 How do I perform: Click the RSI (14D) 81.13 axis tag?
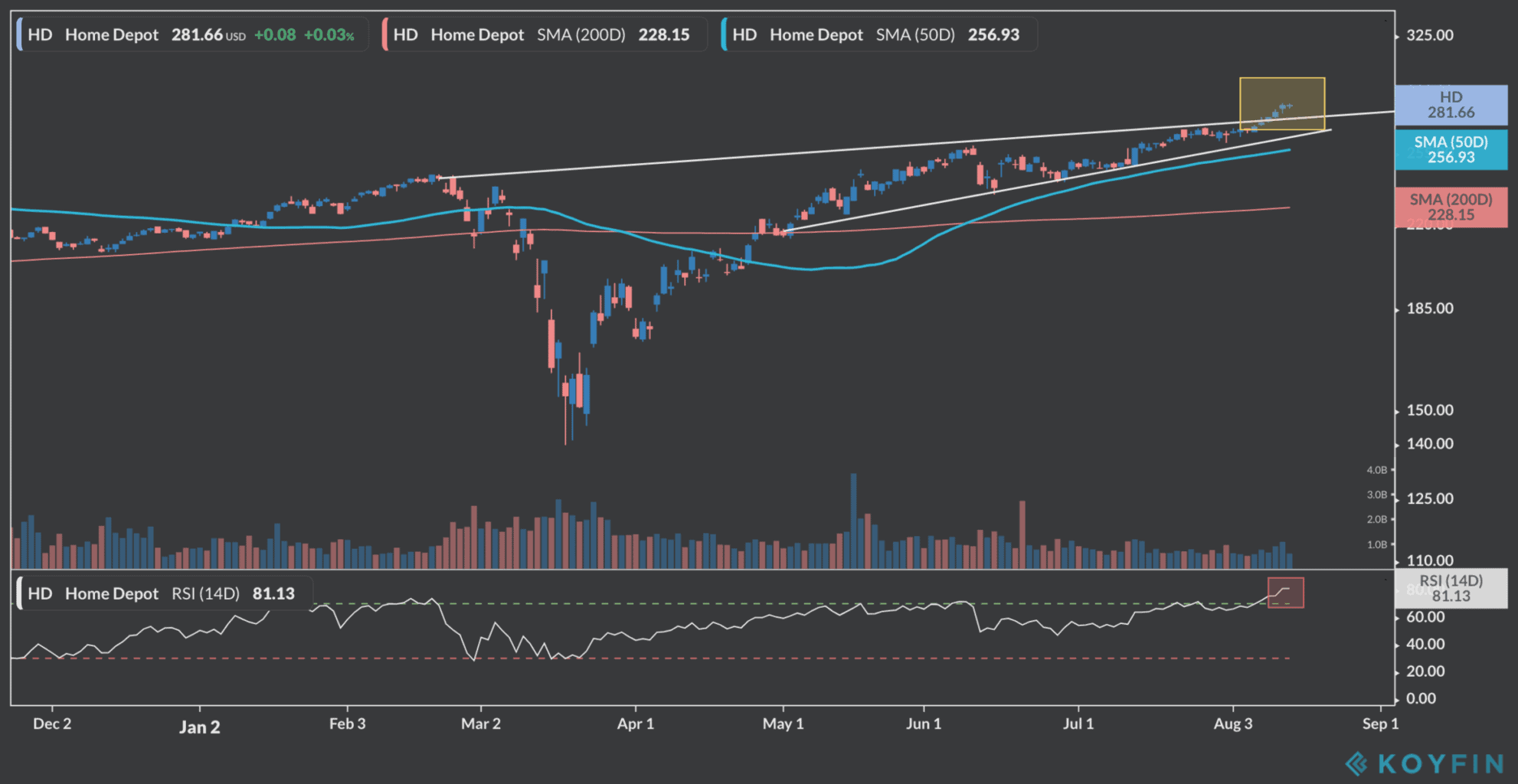coord(1451,588)
